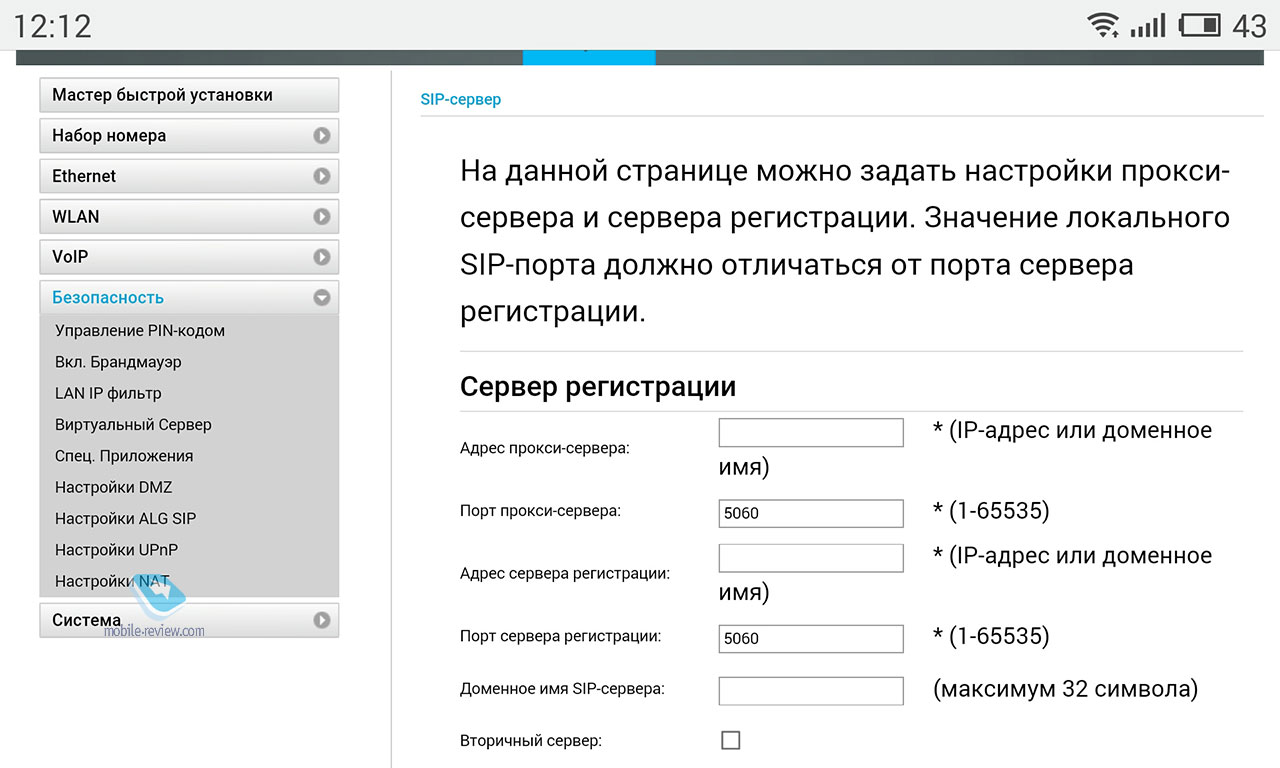1280x768 pixels.
Task: Open LAN IP фильтр page
Action: coord(108,393)
